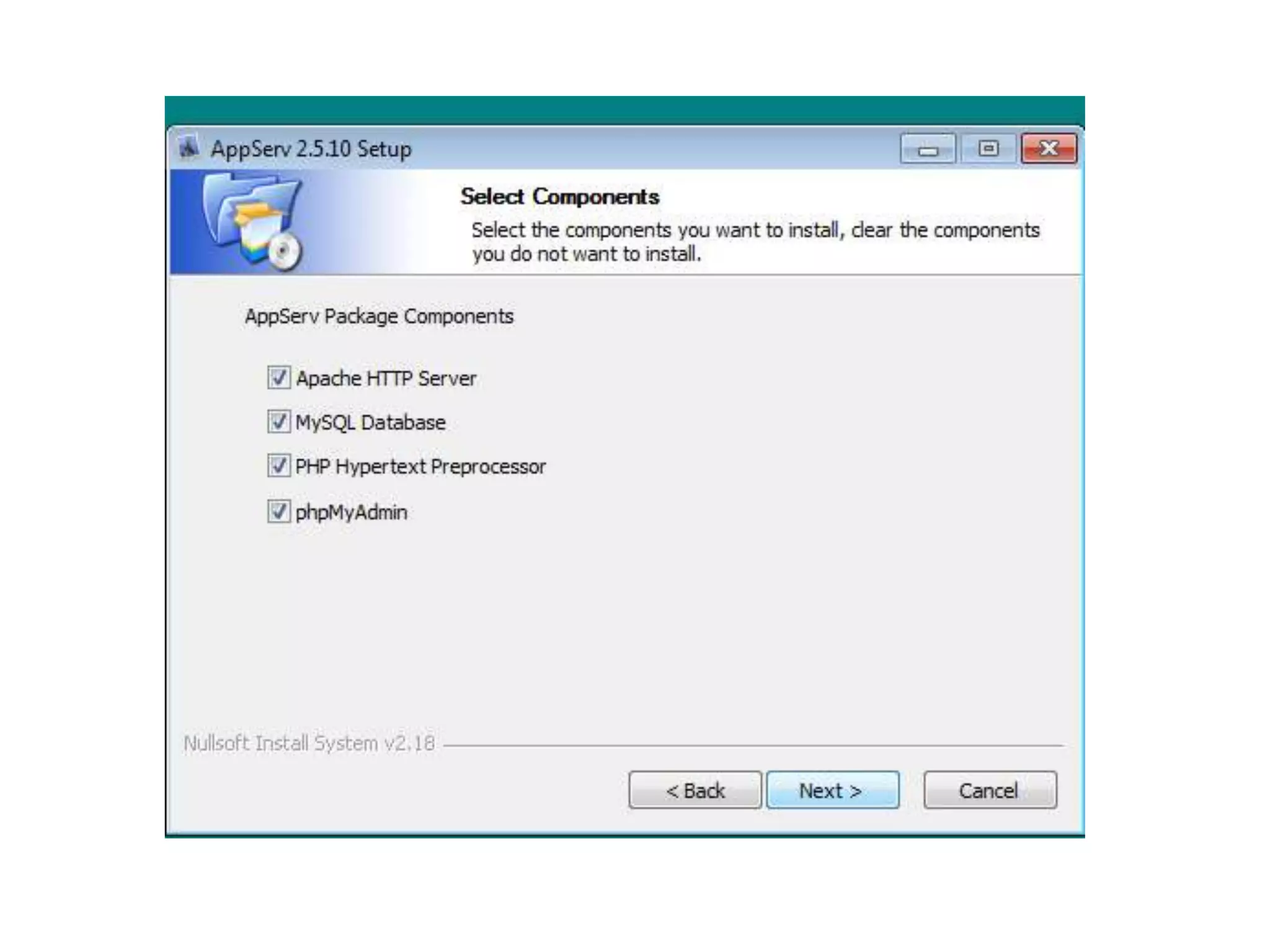Click the Select Components heading
Screen dimensions: 1270x952
point(560,196)
